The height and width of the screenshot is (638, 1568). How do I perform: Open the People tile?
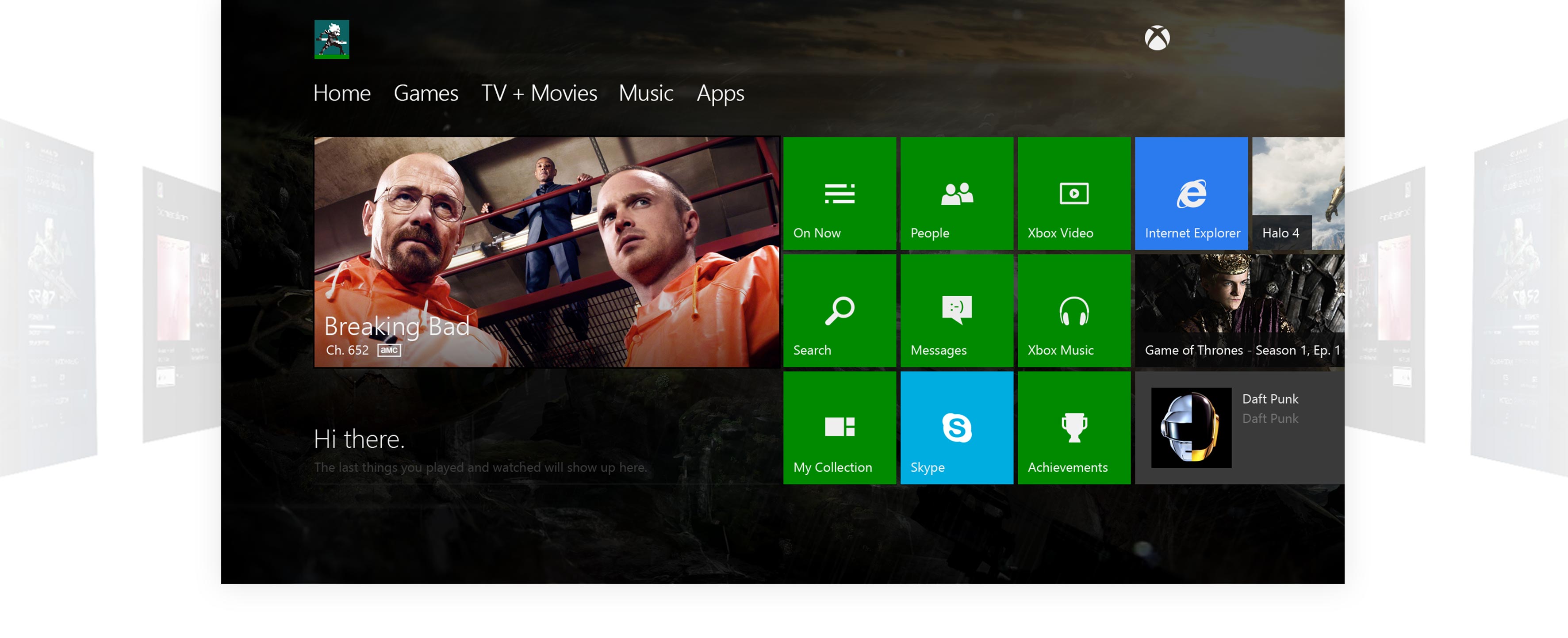[956, 193]
